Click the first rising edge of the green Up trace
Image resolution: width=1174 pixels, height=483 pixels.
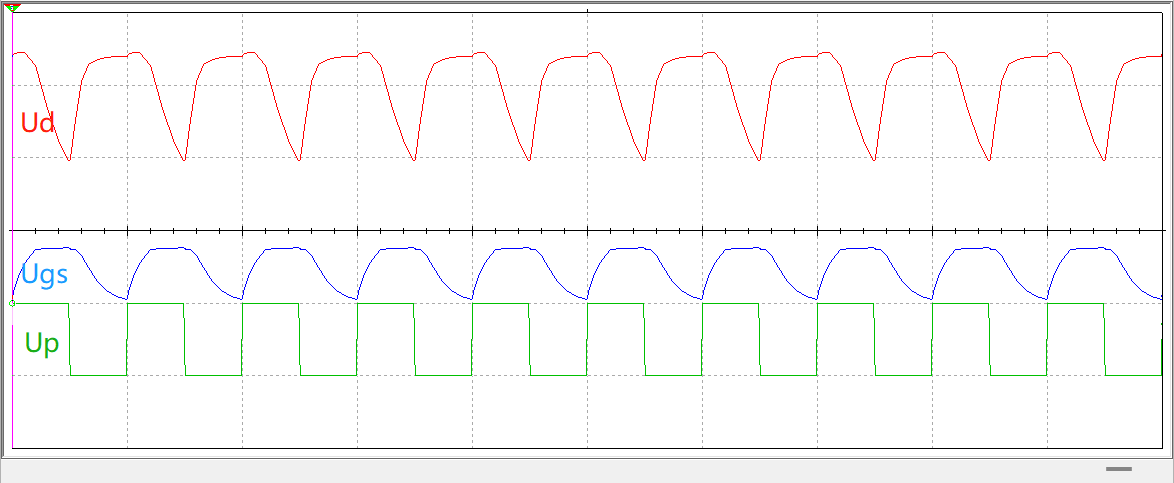tap(127, 340)
